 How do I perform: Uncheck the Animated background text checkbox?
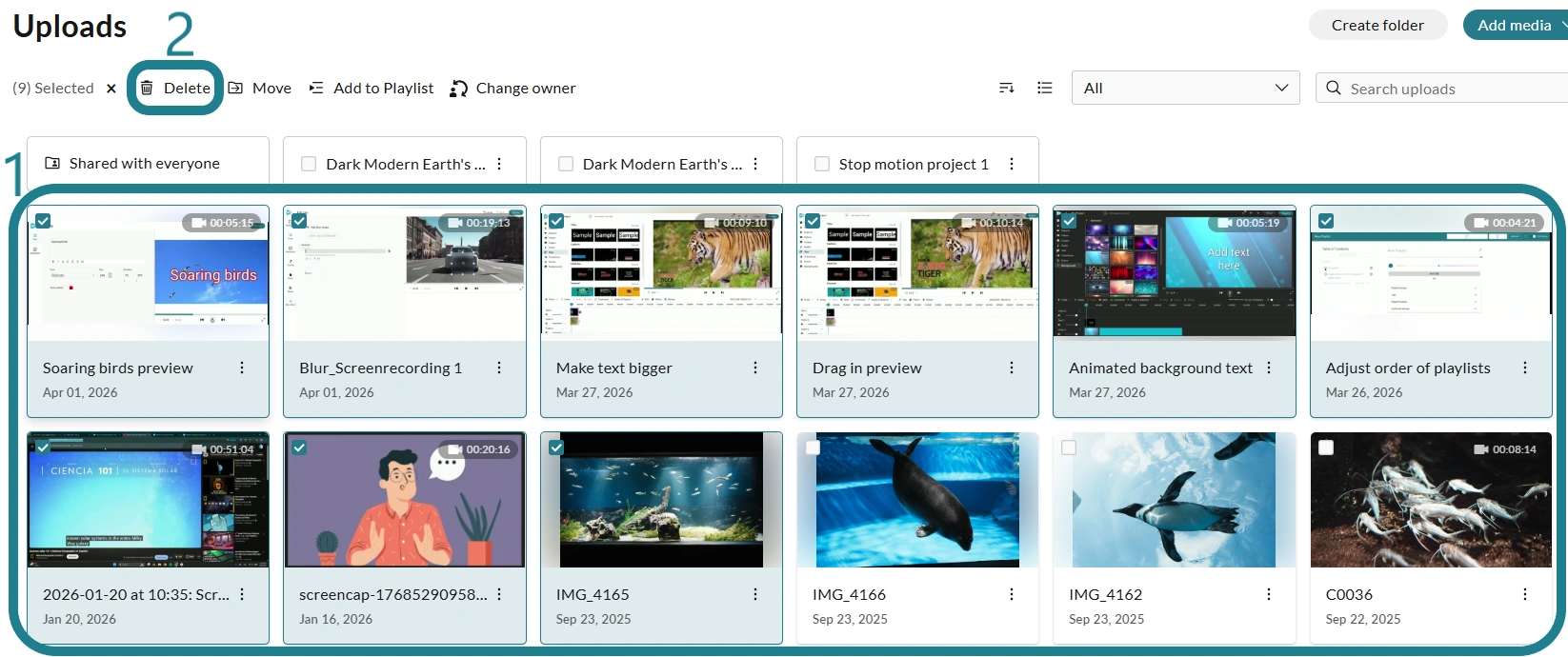point(1069,221)
